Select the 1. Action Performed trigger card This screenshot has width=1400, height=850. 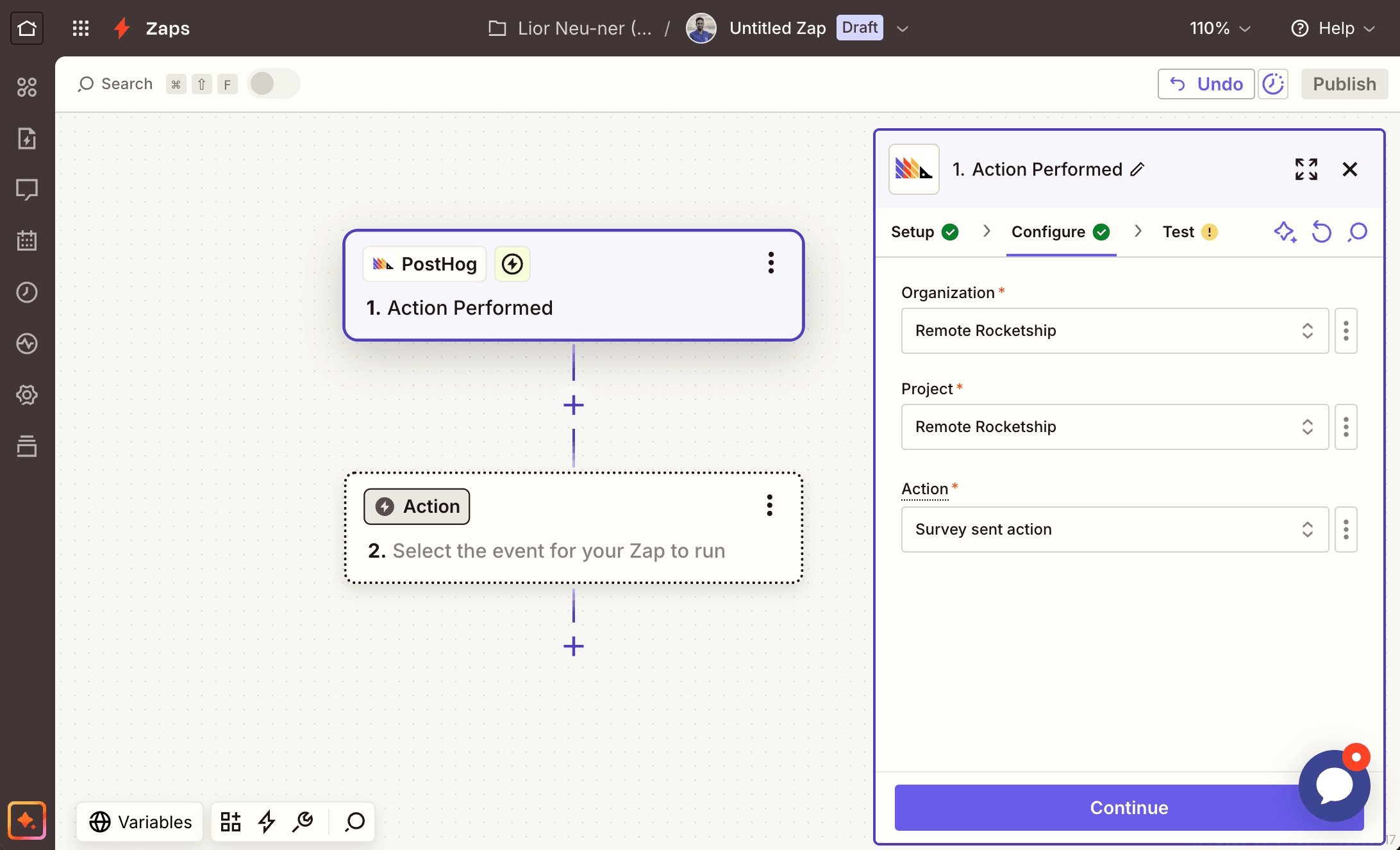point(573,285)
